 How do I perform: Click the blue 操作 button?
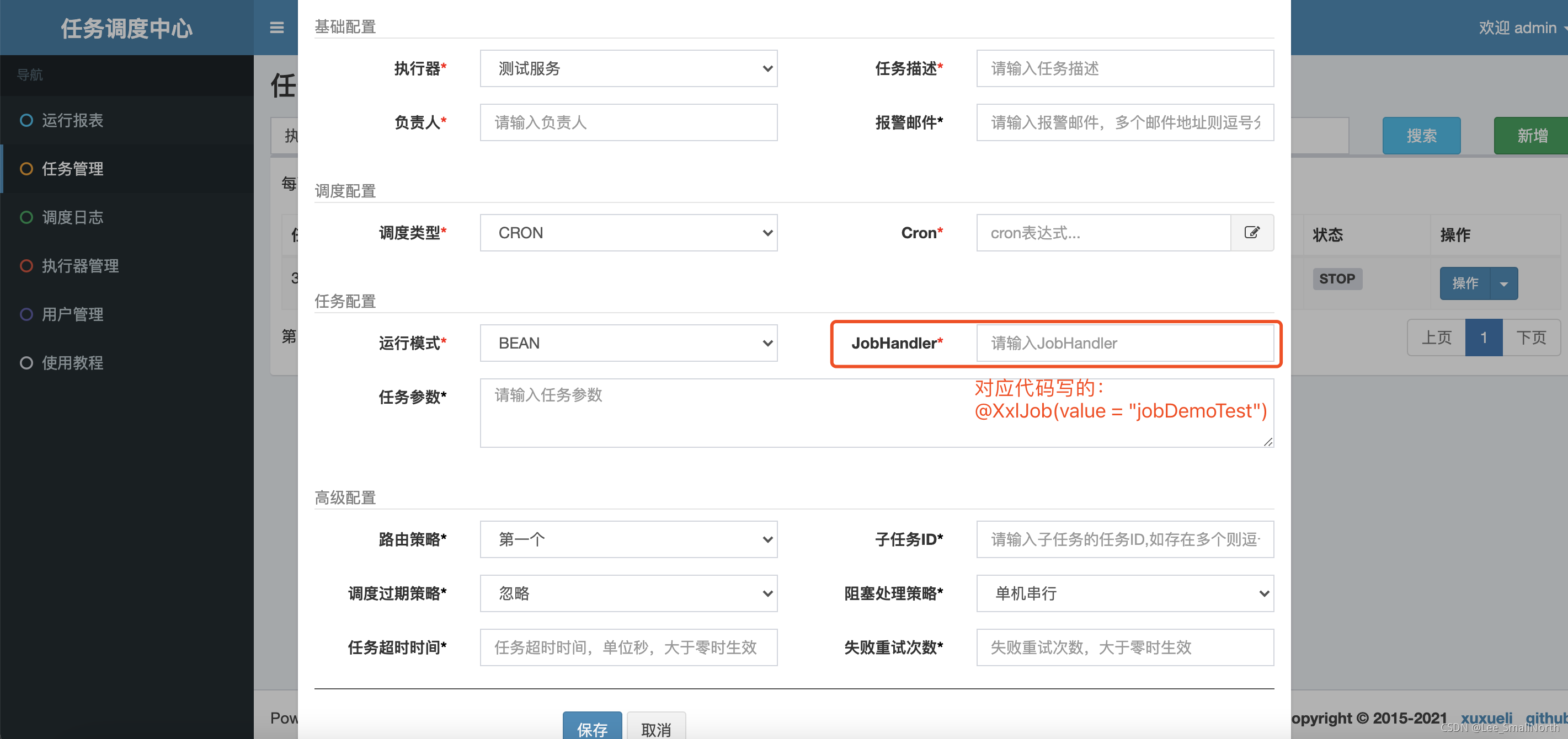pyautogui.click(x=1465, y=283)
